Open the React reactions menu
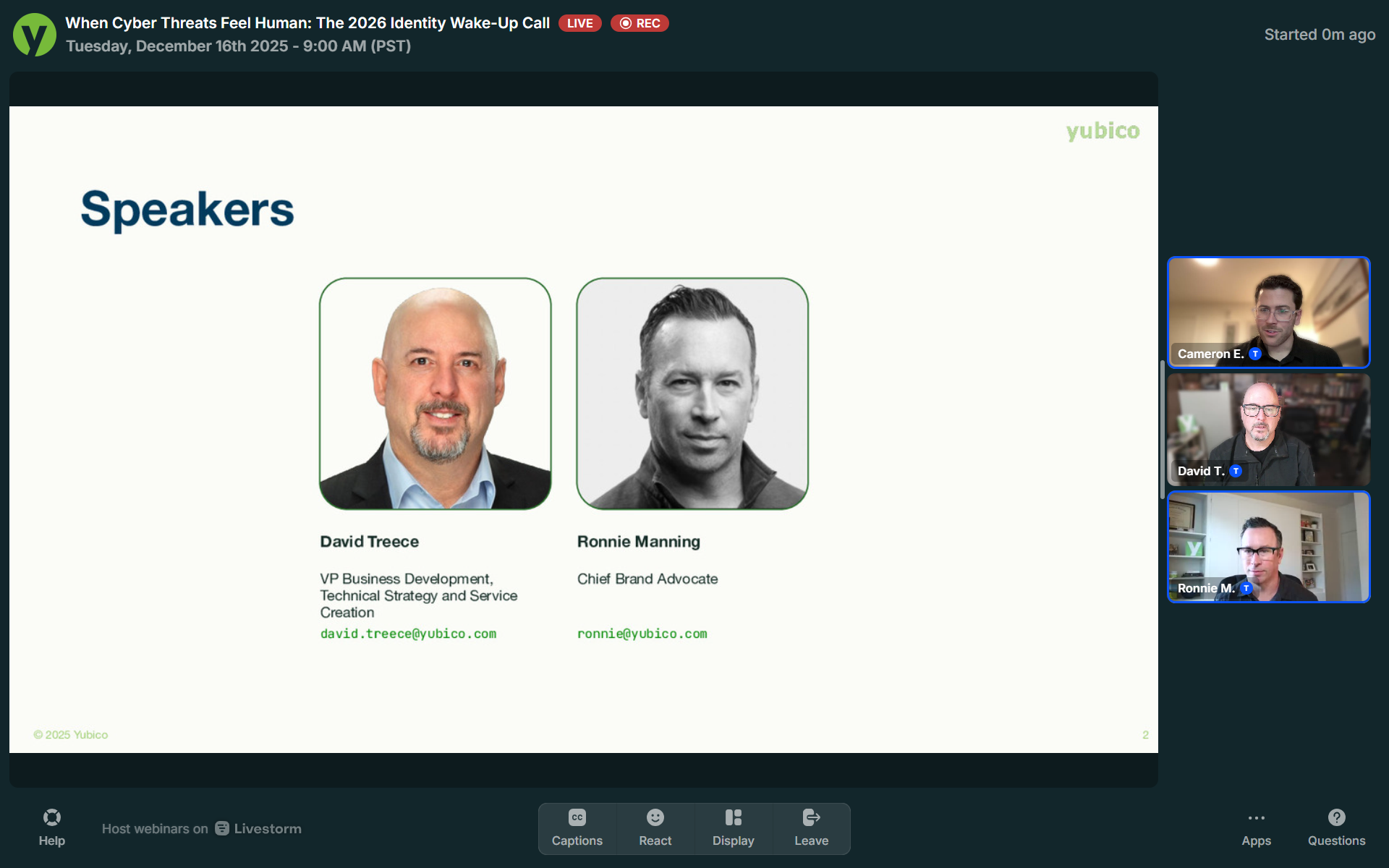The image size is (1389, 868). (655, 828)
